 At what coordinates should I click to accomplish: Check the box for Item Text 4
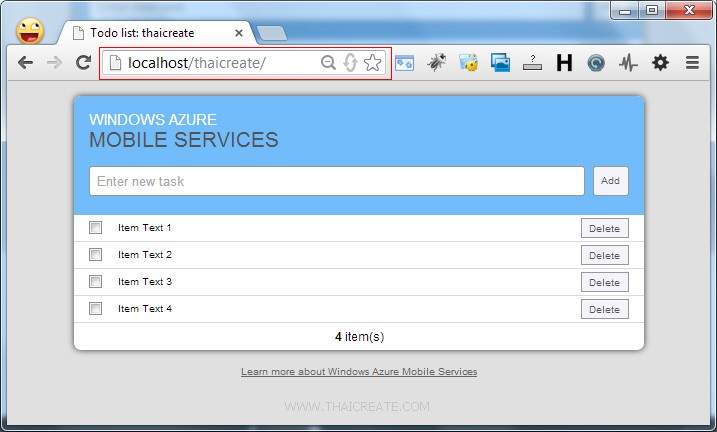(x=95, y=308)
